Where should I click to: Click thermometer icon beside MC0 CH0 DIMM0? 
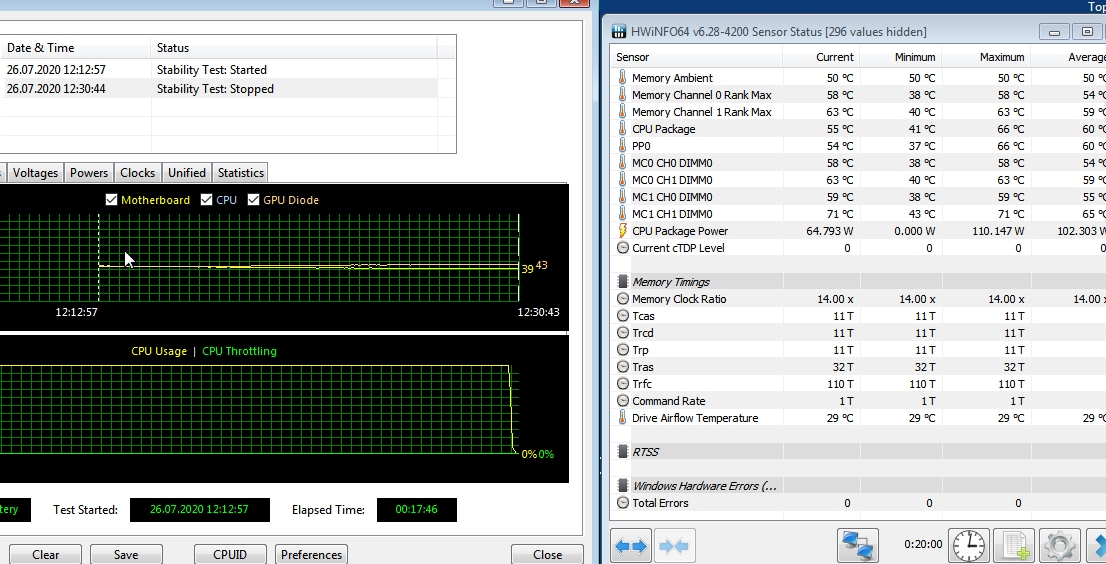coord(622,162)
